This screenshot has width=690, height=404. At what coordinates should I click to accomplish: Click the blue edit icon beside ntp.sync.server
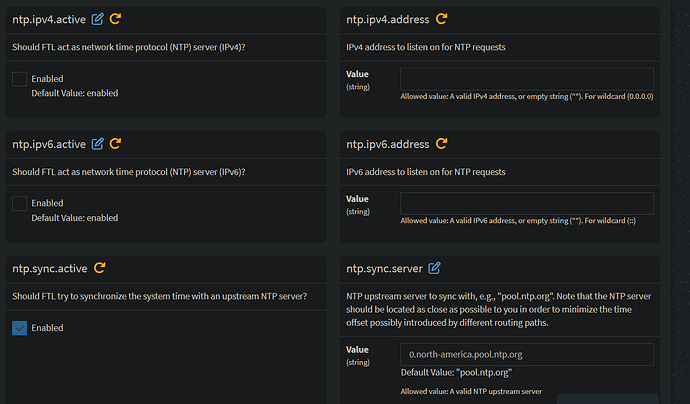[434, 268]
